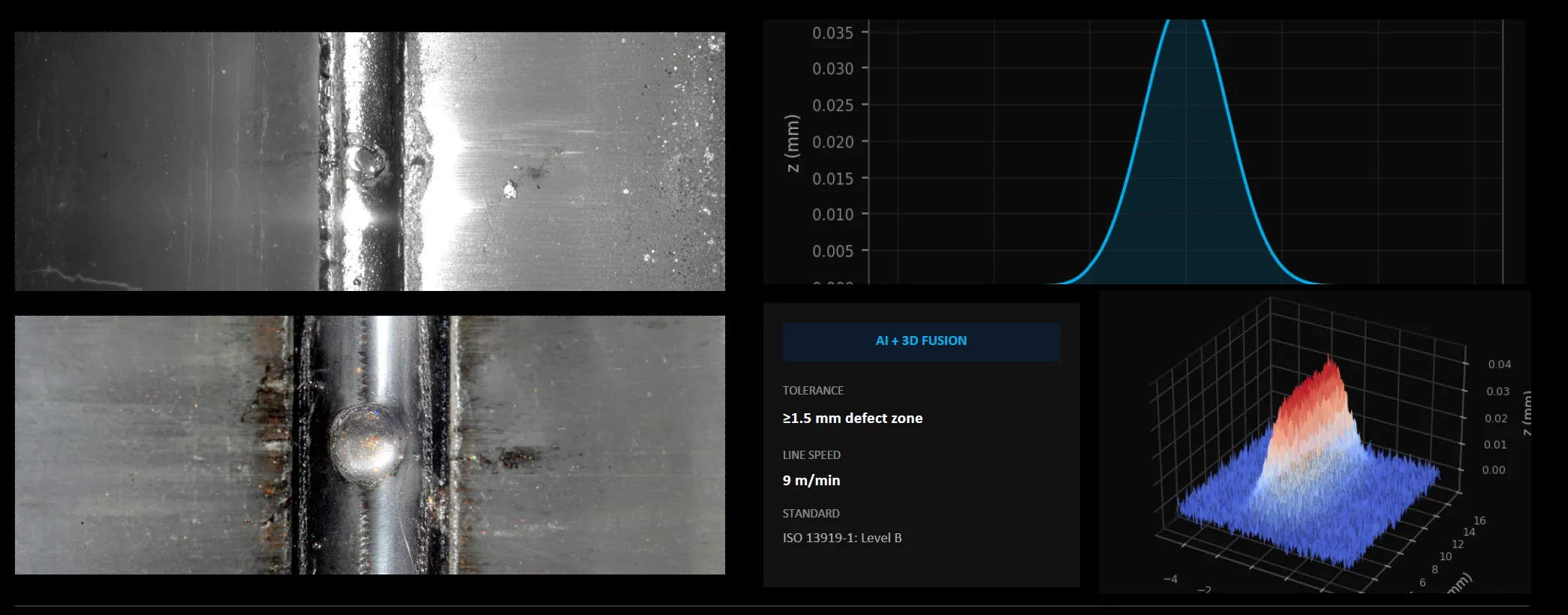Image resolution: width=1568 pixels, height=615 pixels.
Task: Click the "0.020" tick on profile chart
Action: click(832, 142)
